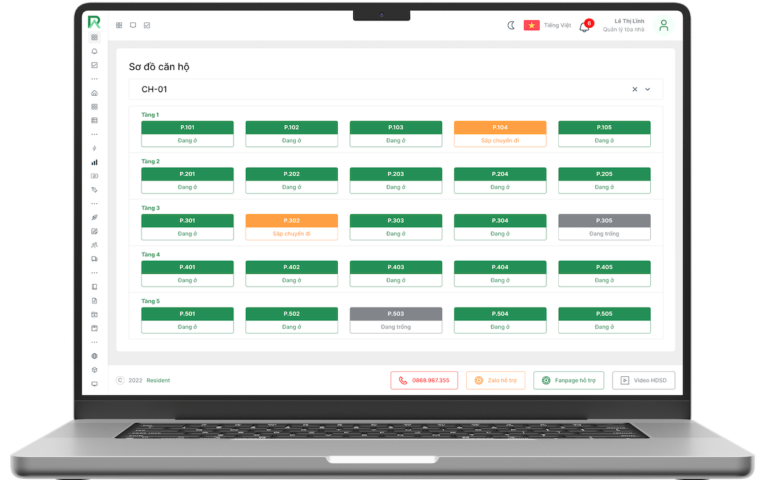770x480 pixels.
Task: Open the bar chart statistics sidebar icon
Action: [x=95, y=161]
